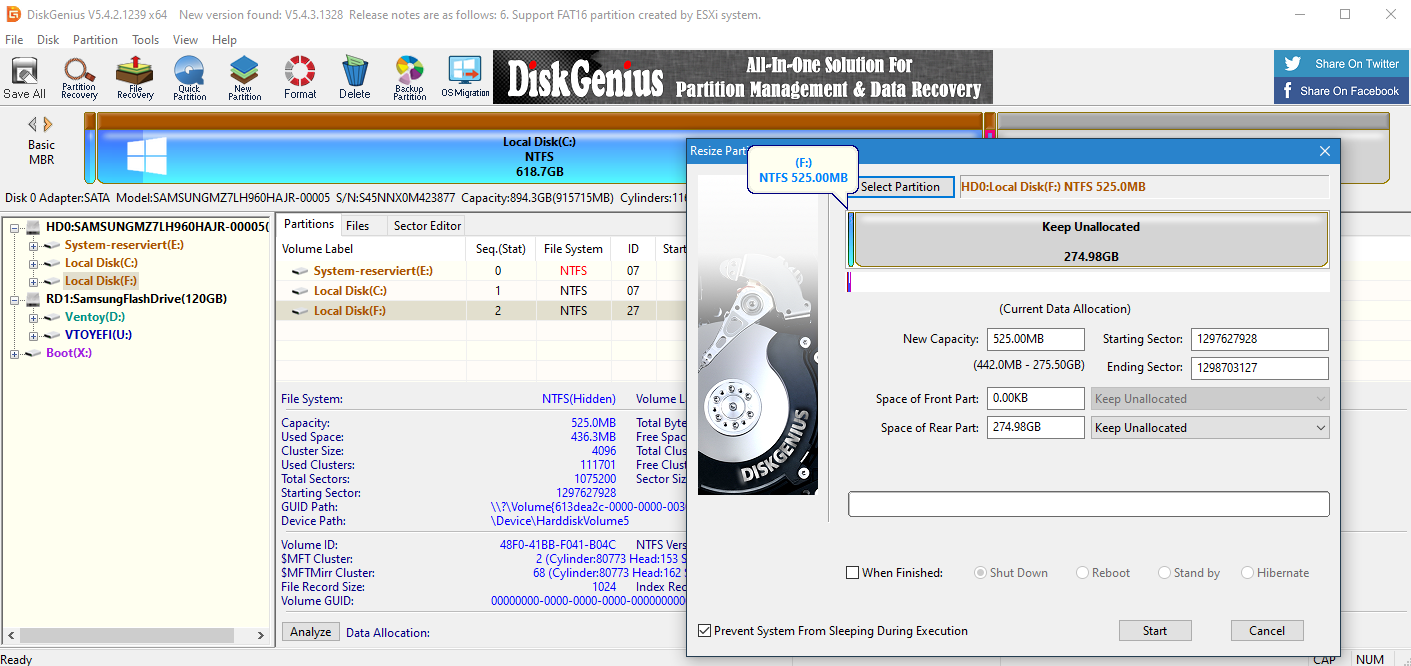Select the Partitions tab
Viewport: 1411px width, 666px height.
tap(308, 224)
